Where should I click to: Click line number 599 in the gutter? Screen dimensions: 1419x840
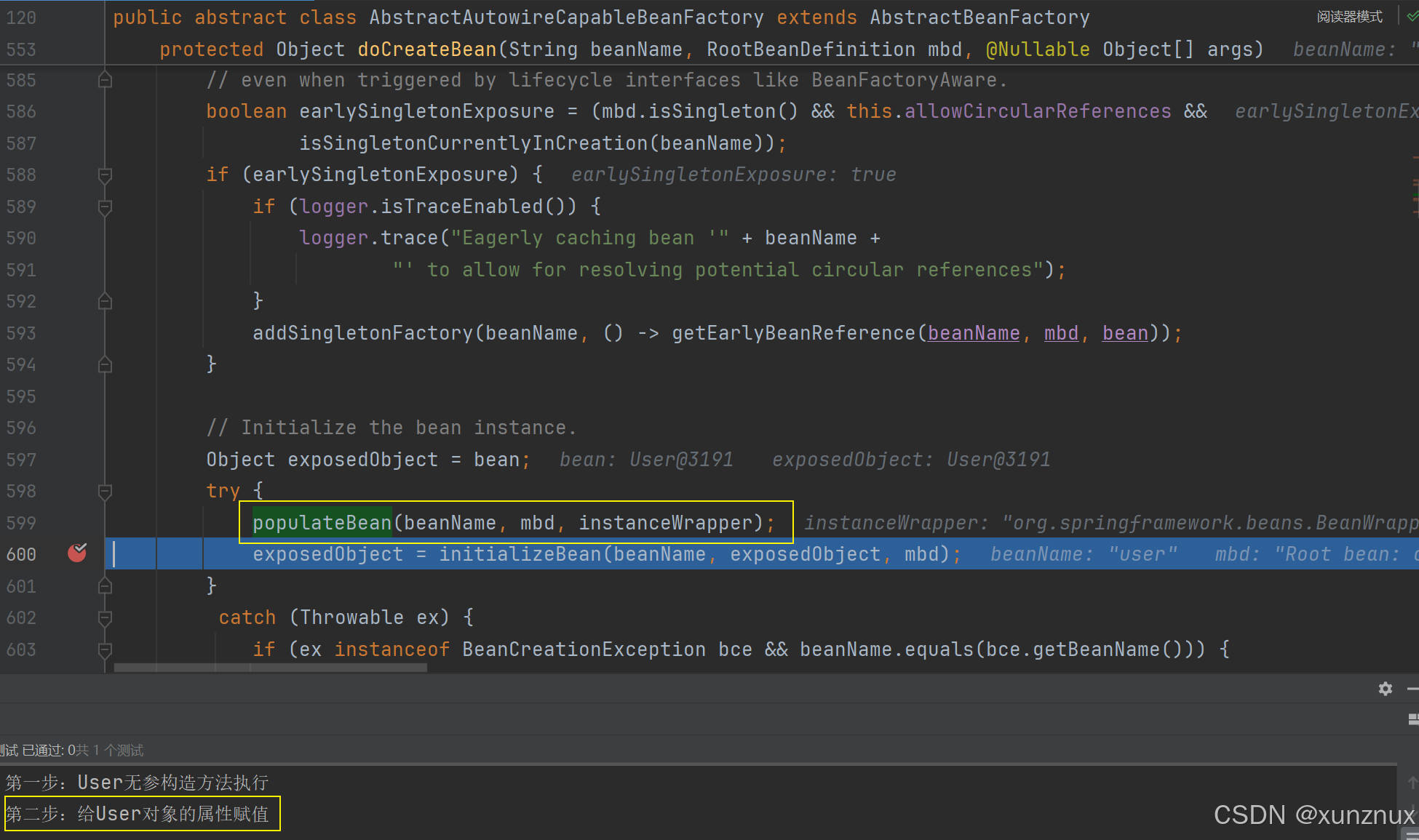(21, 523)
